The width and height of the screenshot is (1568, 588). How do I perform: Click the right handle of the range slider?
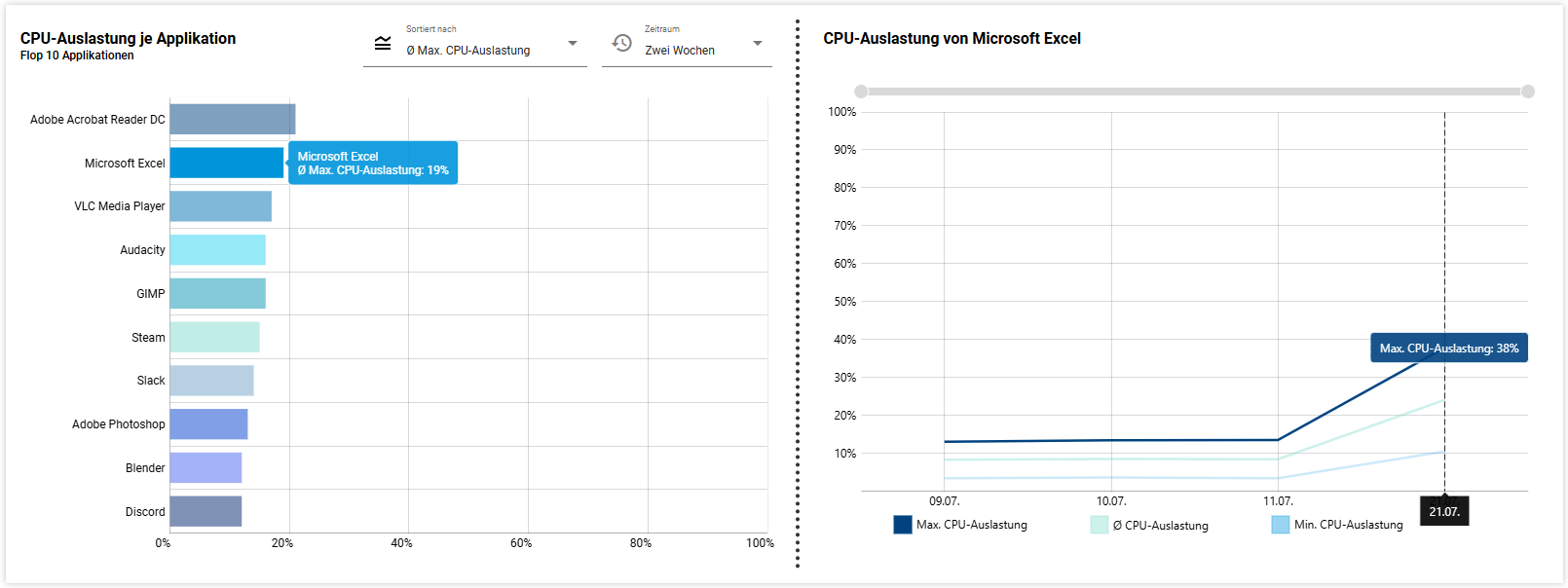(x=1528, y=92)
